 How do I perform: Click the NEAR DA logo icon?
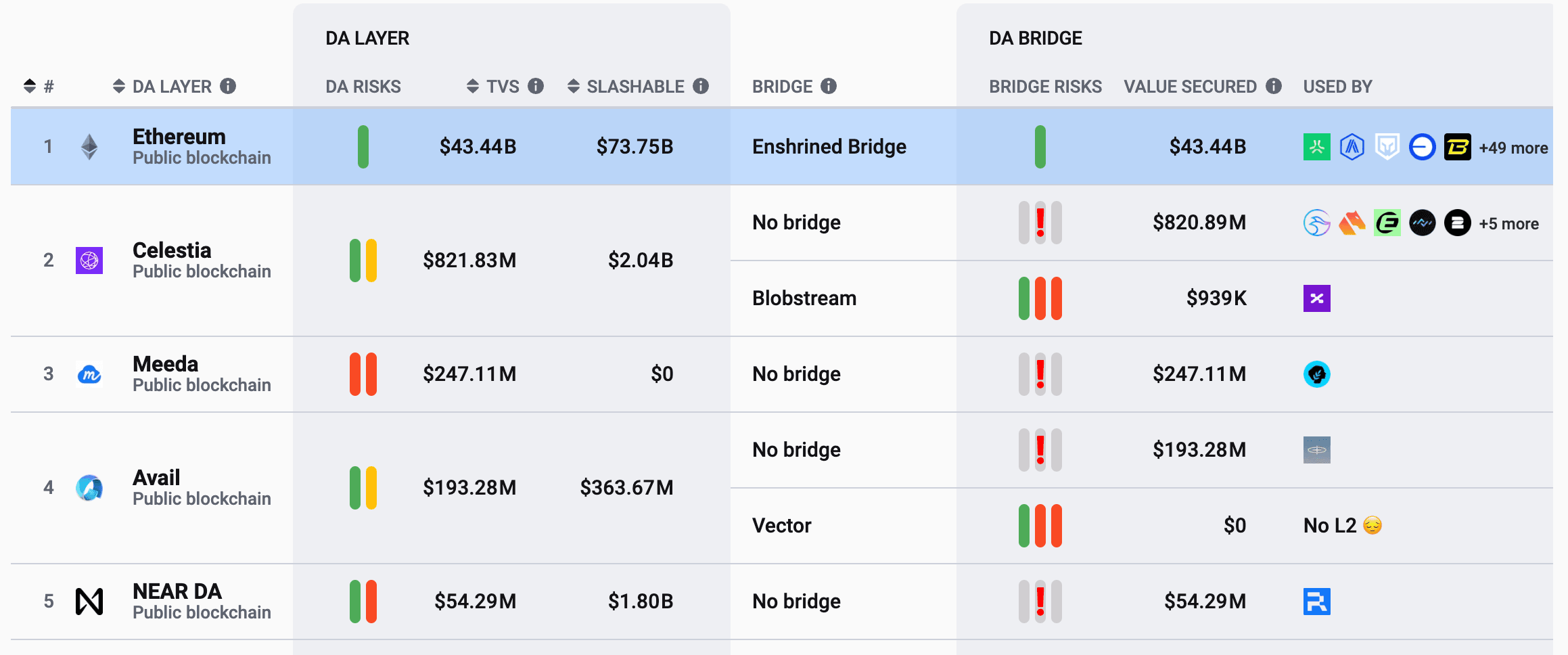(x=89, y=602)
